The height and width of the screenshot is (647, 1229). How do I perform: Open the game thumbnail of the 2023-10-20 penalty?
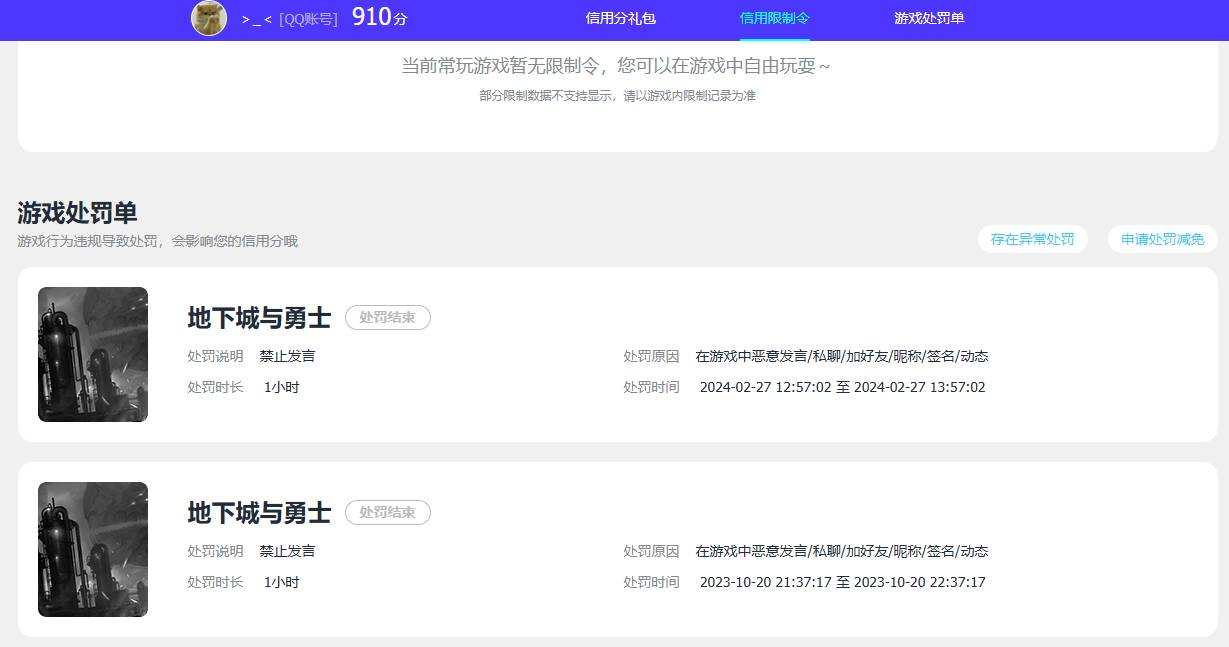pos(93,549)
